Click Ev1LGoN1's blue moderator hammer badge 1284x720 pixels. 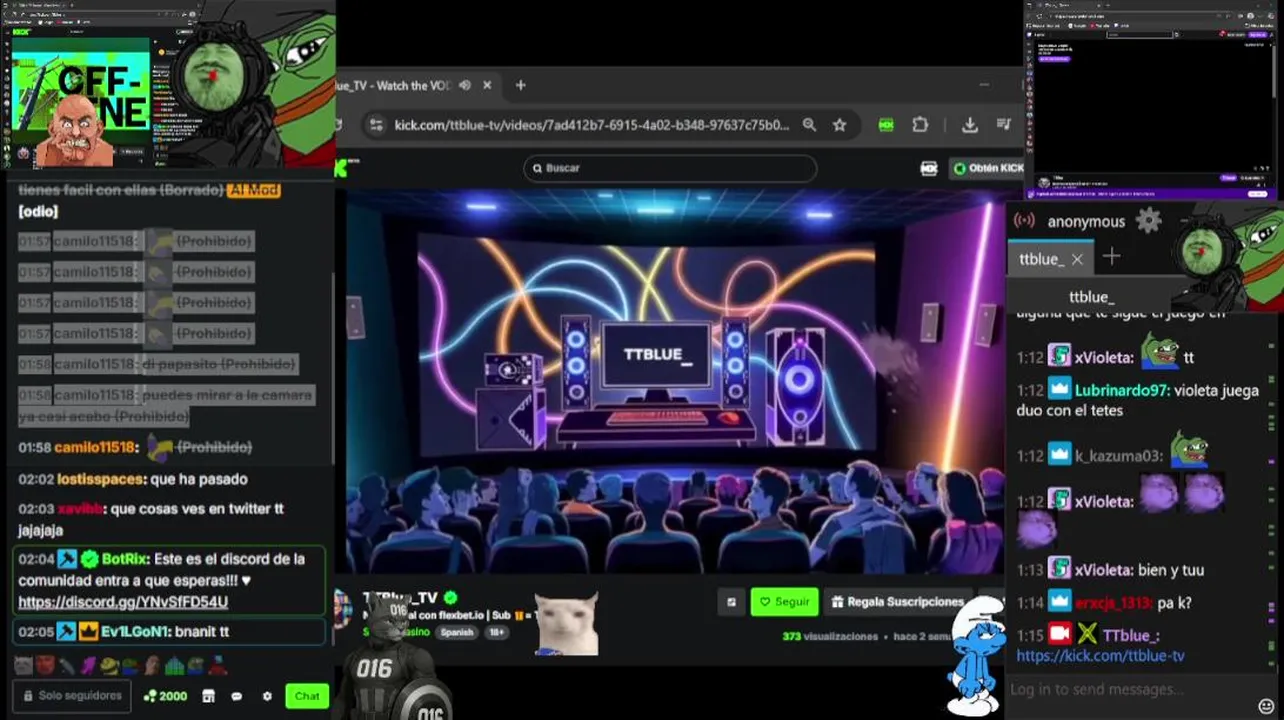[x=67, y=632]
